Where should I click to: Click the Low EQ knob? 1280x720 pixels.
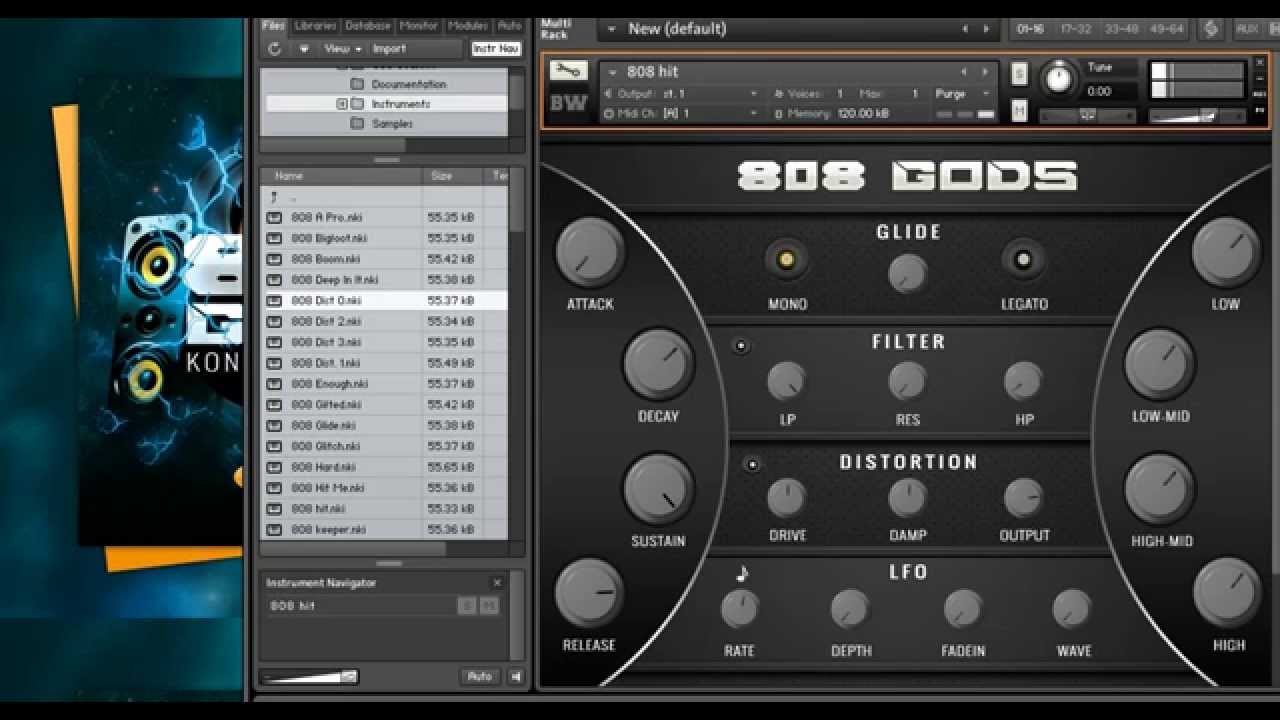[x=1226, y=252]
